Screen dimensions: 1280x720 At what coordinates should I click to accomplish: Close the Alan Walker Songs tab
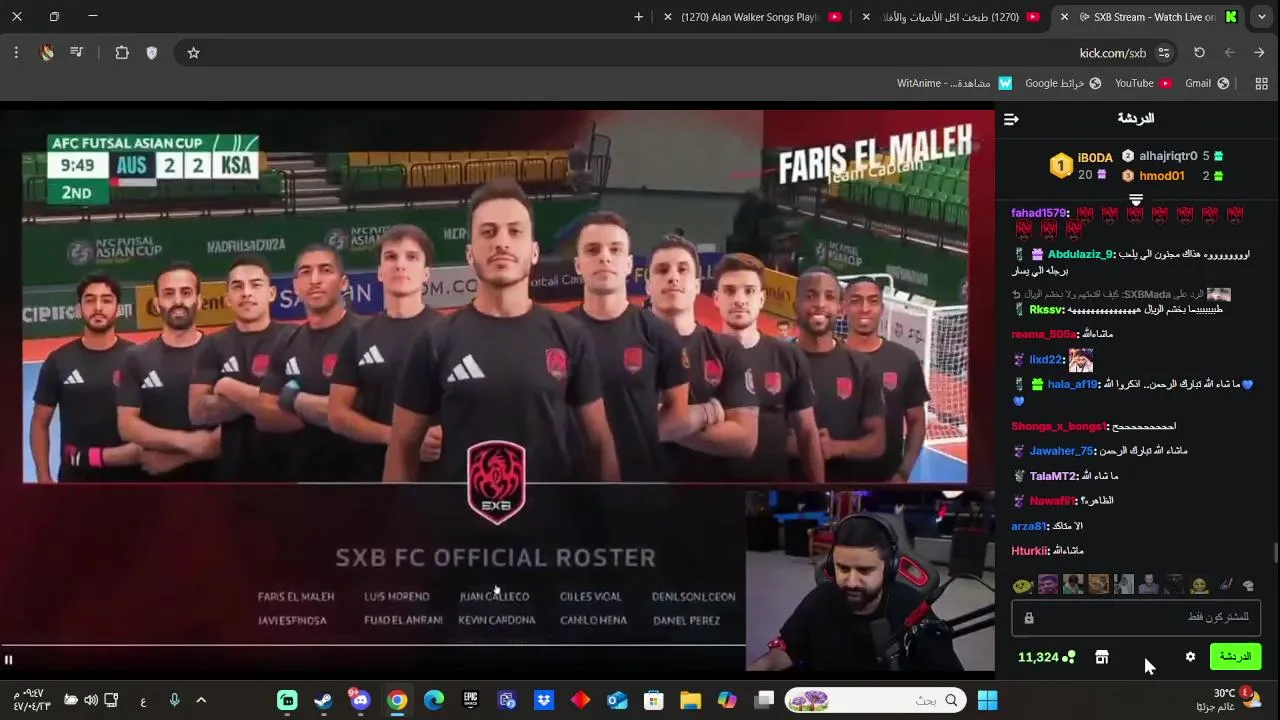[x=668, y=17]
